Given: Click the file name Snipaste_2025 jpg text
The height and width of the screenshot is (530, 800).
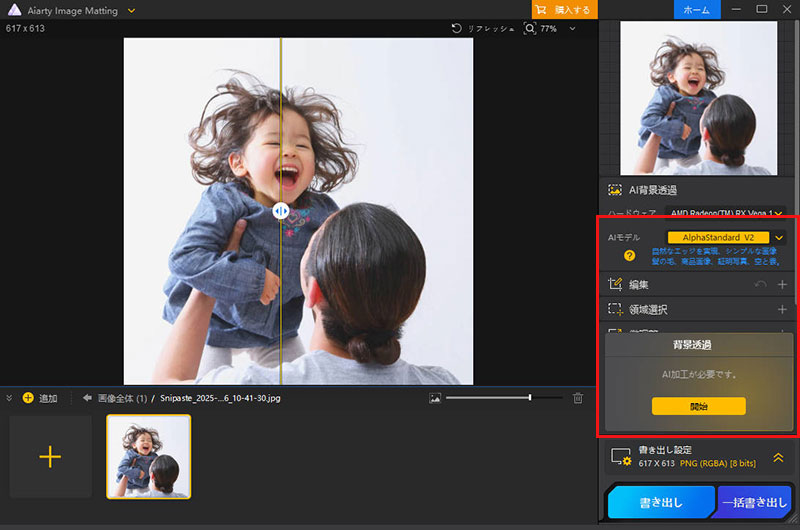Looking at the screenshot, I should [220, 398].
